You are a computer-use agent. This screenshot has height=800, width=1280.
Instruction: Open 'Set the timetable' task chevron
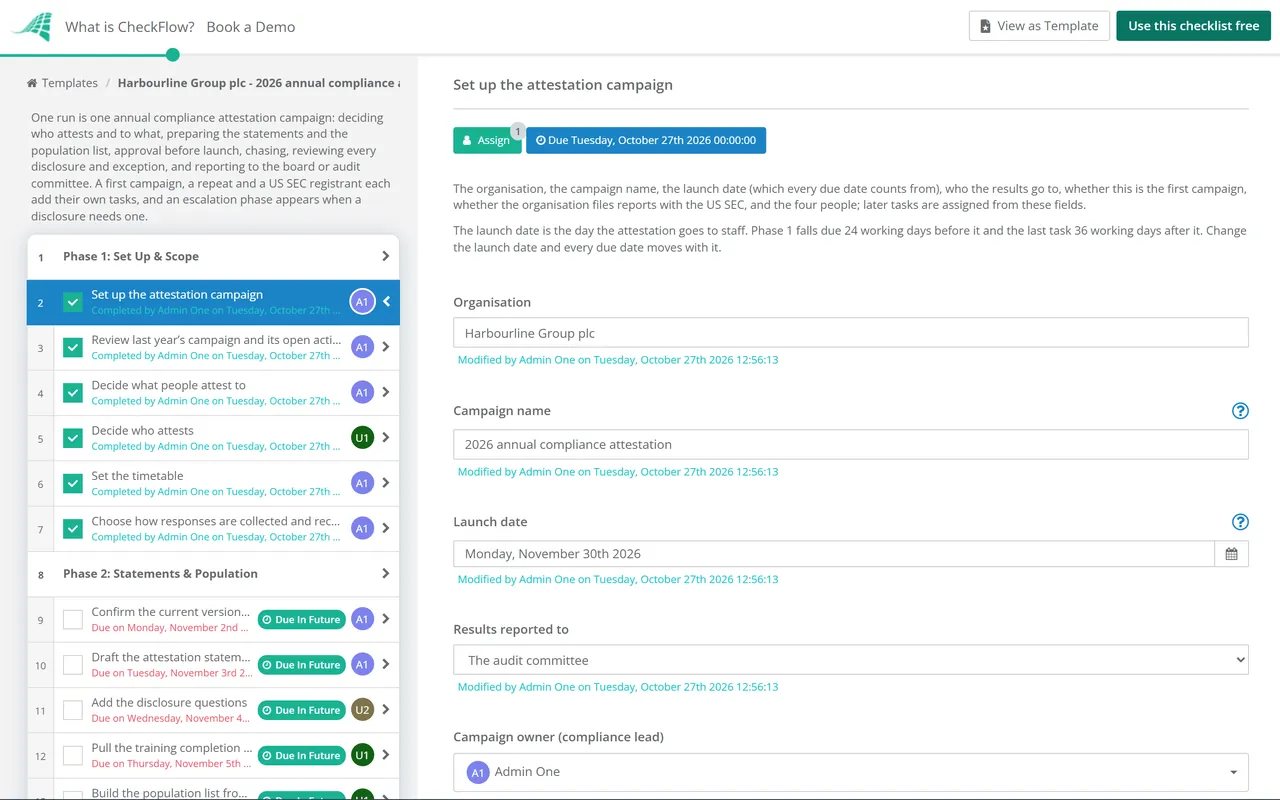(x=386, y=483)
